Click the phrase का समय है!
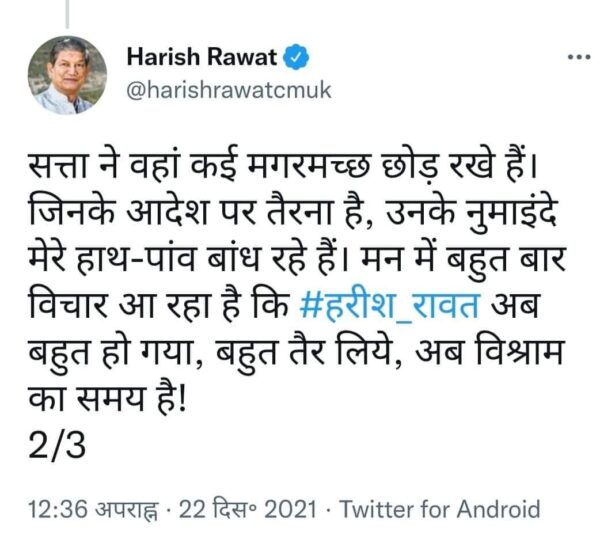This screenshot has width=600, height=551. pos(106,399)
